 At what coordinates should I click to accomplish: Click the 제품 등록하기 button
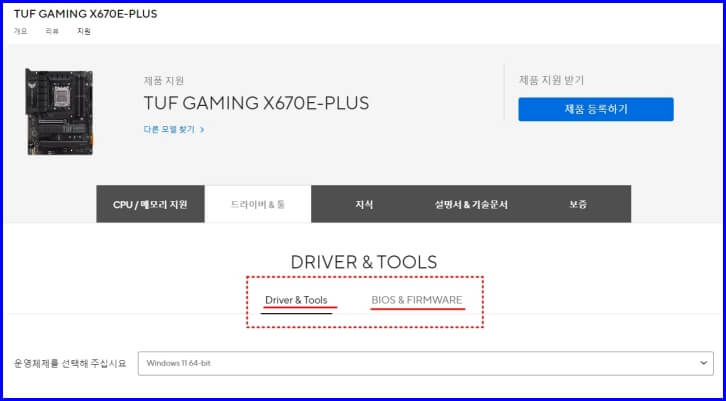596,109
